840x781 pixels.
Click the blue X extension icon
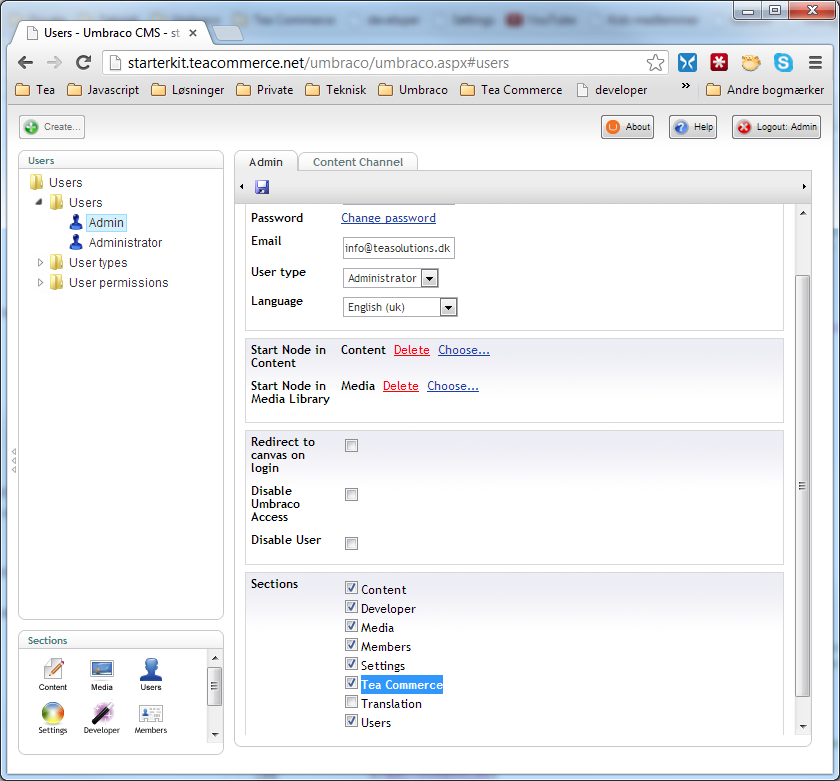coord(687,63)
